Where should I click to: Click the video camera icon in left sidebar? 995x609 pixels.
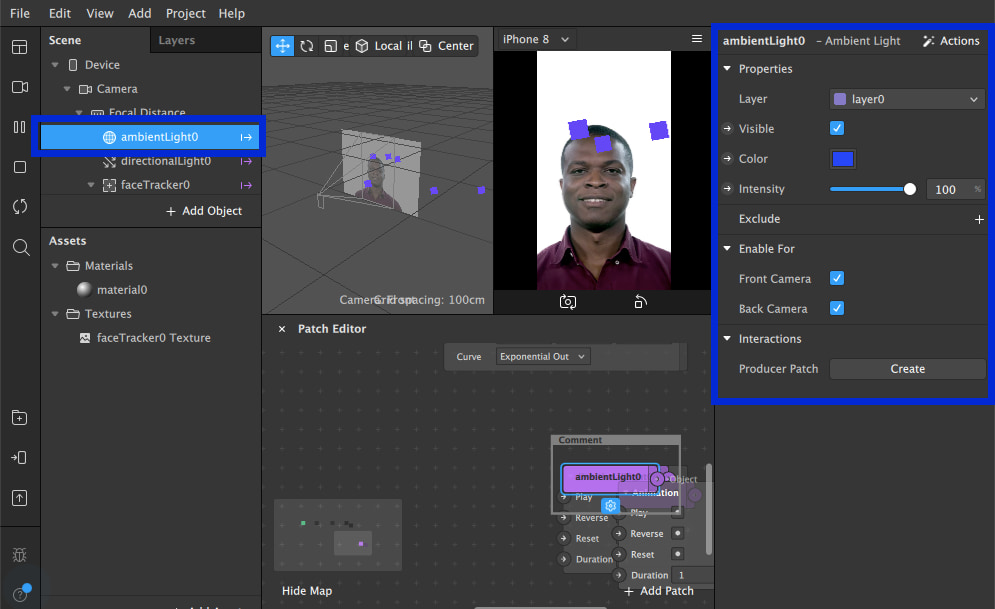tap(20, 87)
